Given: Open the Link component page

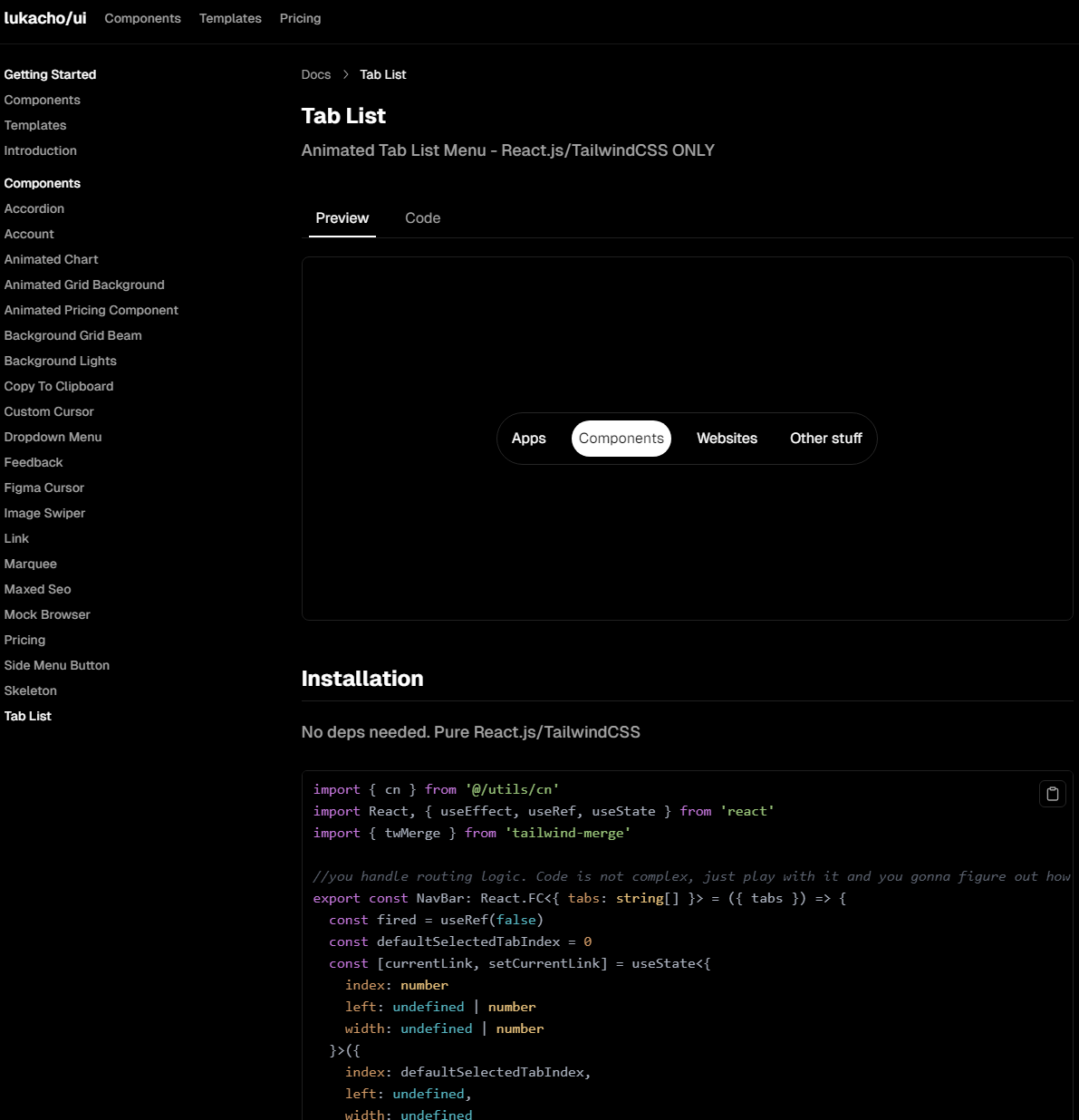Looking at the screenshot, I should coord(16,538).
